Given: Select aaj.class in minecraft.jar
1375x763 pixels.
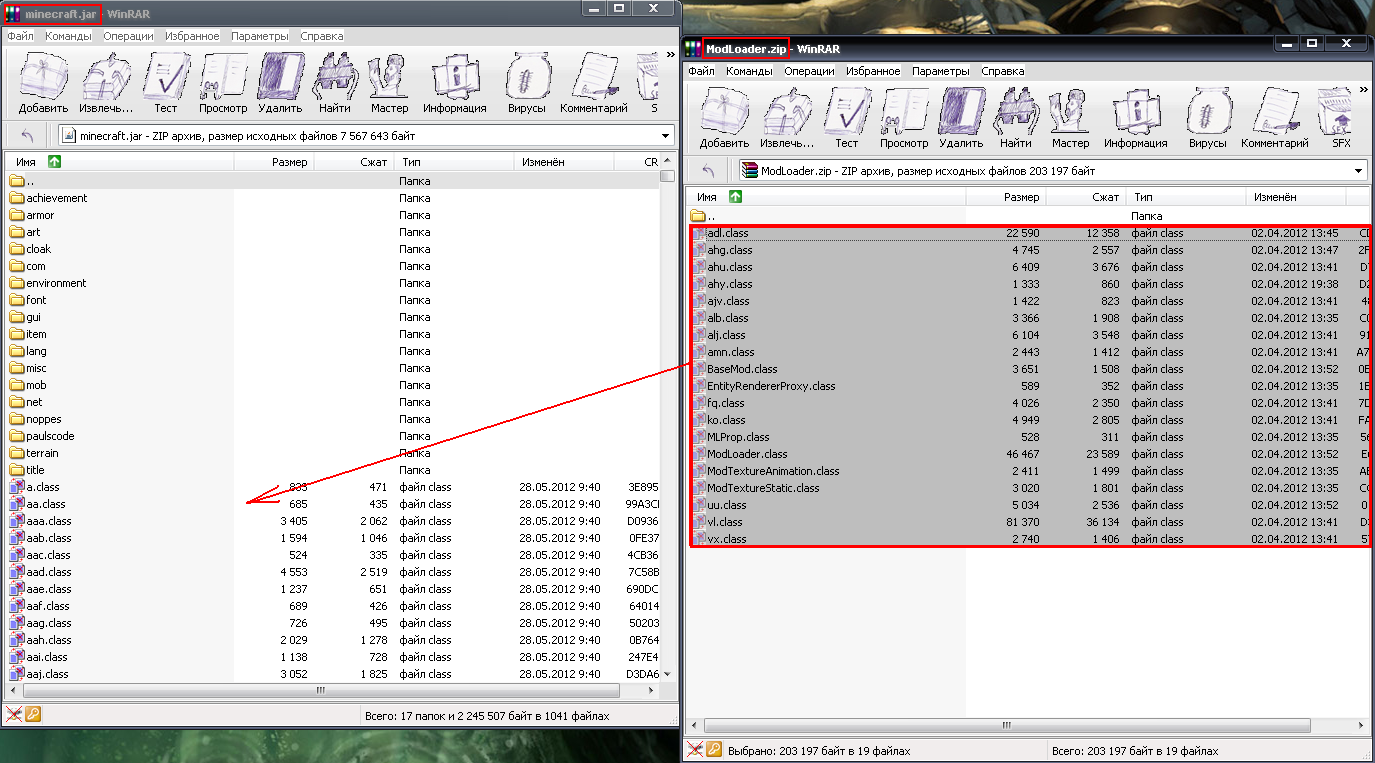Looking at the screenshot, I should (x=40, y=674).
